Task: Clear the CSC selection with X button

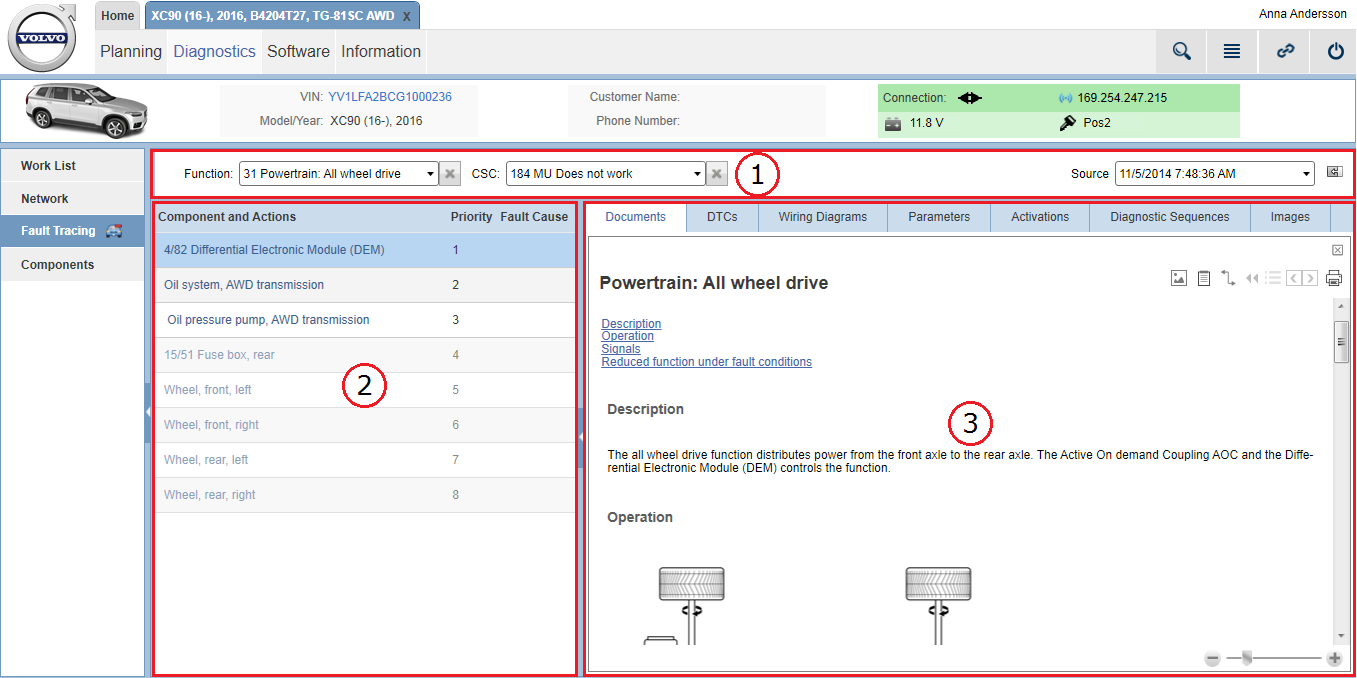Action: (x=716, y=174)
